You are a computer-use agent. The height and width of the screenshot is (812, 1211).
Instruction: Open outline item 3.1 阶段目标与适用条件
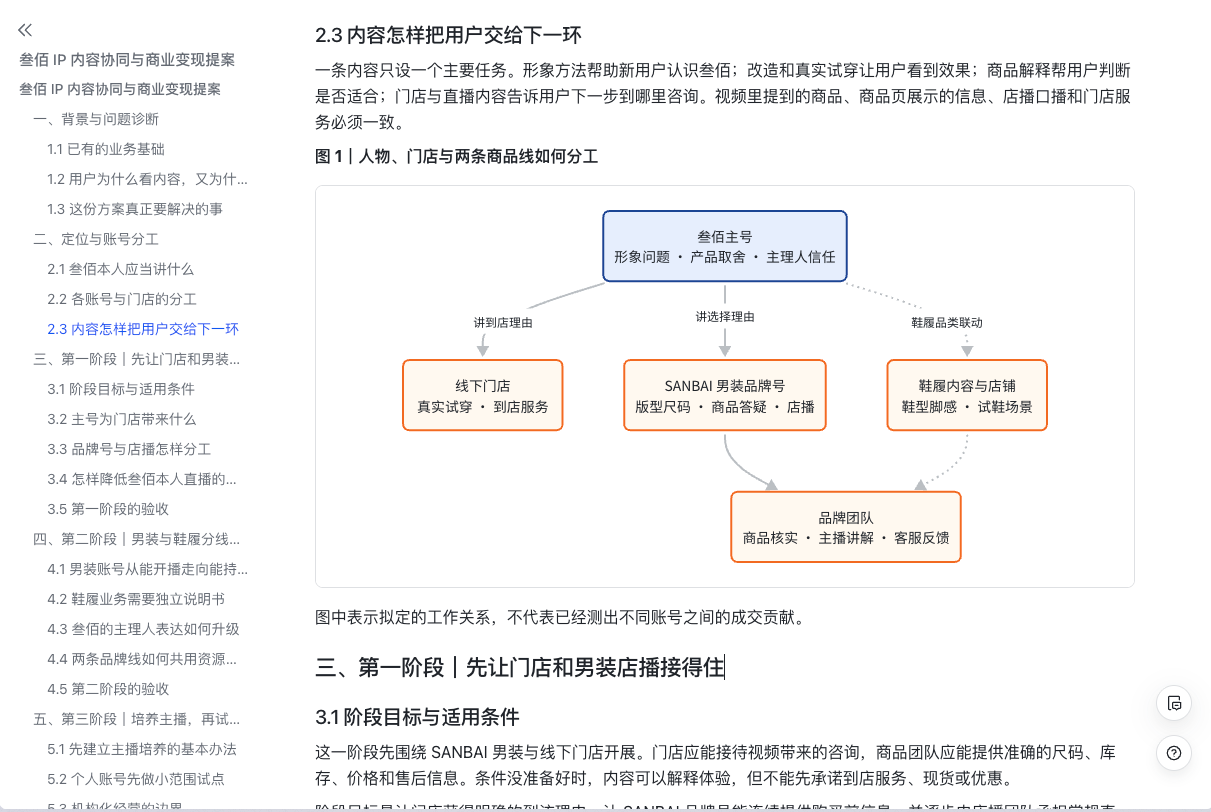click(121, 389)
